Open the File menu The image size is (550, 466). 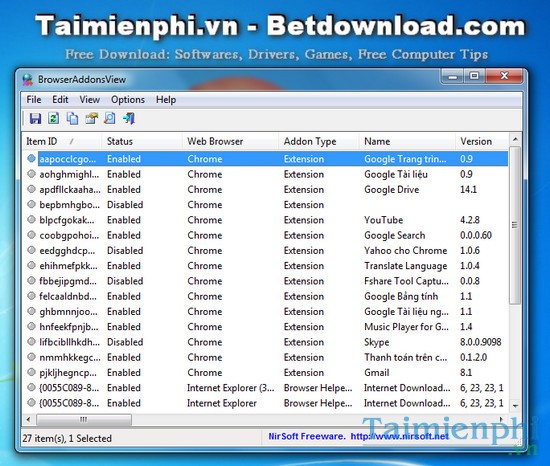pyautogui.click(x=34, y=100)
